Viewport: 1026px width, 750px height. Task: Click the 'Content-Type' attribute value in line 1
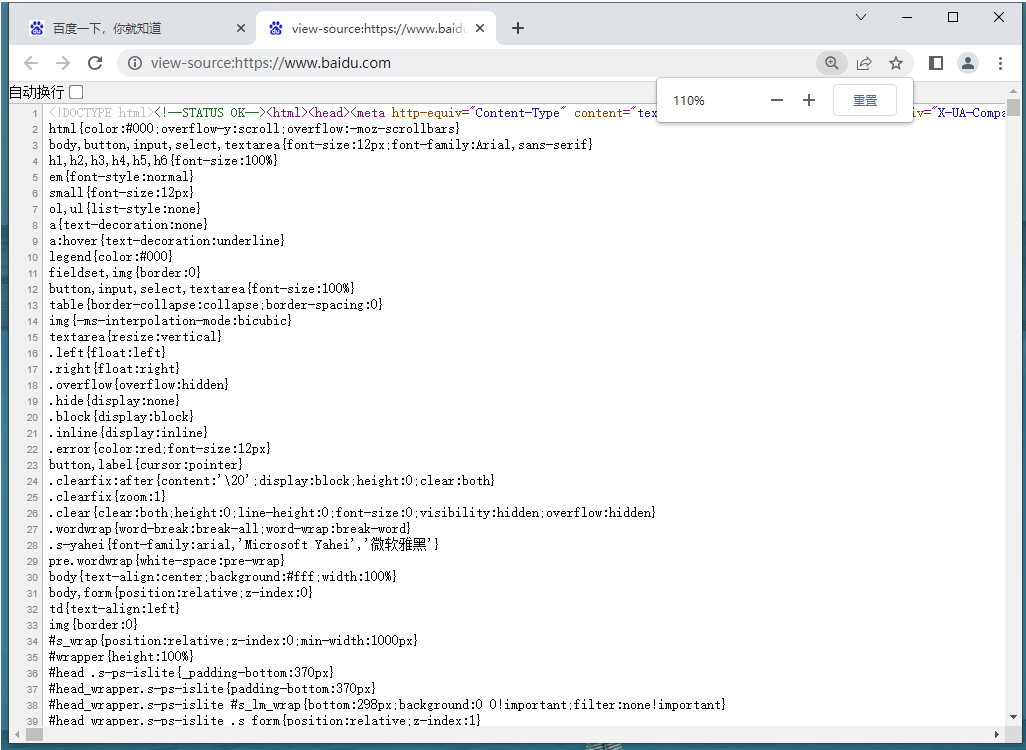[x=518, y=113]
